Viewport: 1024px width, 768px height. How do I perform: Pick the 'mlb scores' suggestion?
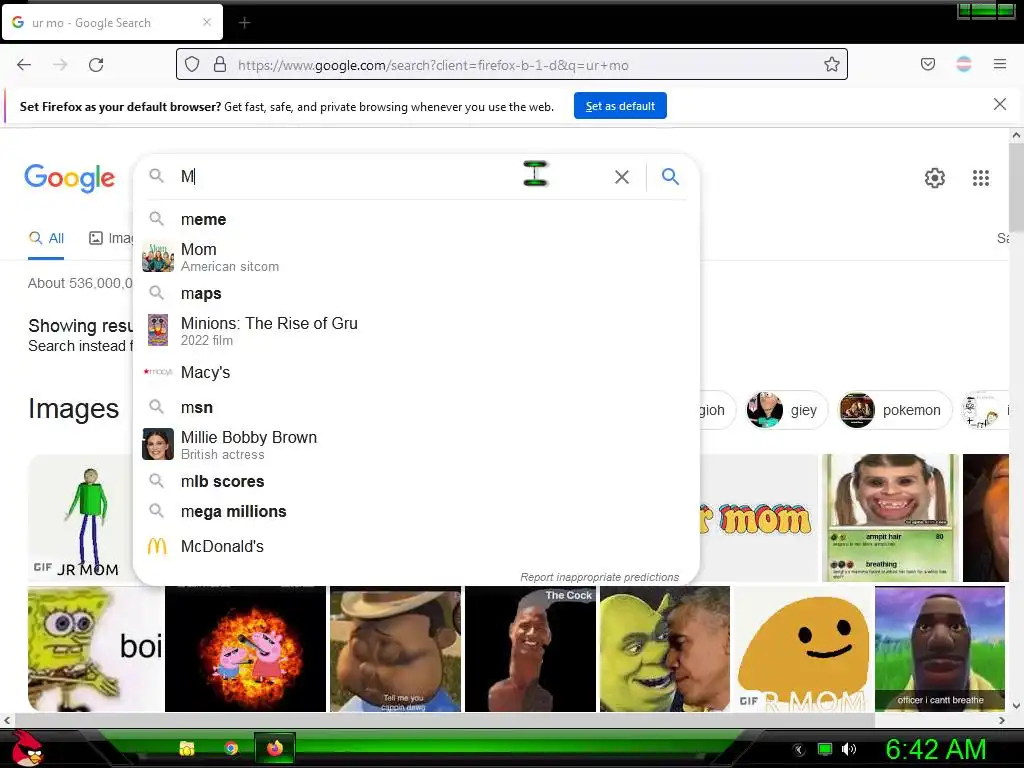tap(416, 481)
